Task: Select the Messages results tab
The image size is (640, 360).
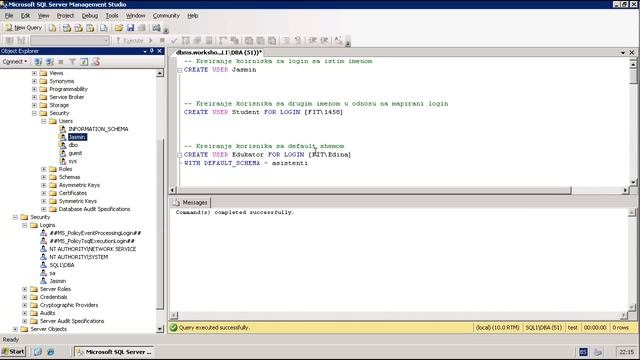Action: tap(191, 202)
